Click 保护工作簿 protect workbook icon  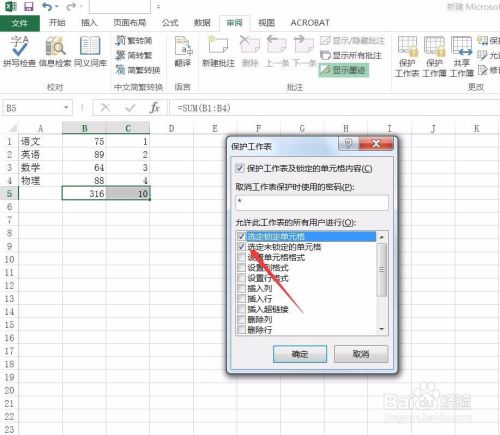[x=434, y=57]
